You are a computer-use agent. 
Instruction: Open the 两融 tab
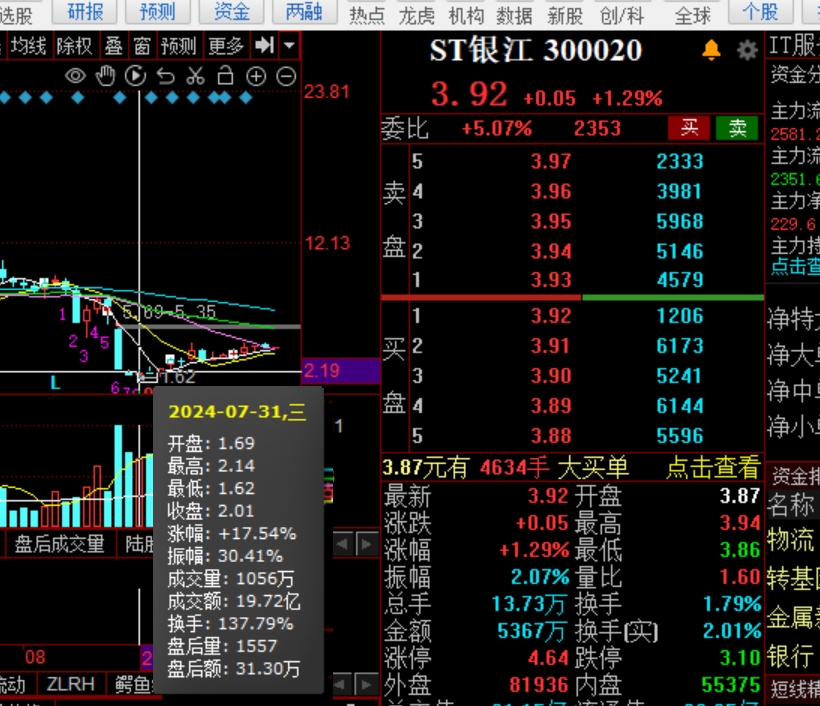(304, 12)
